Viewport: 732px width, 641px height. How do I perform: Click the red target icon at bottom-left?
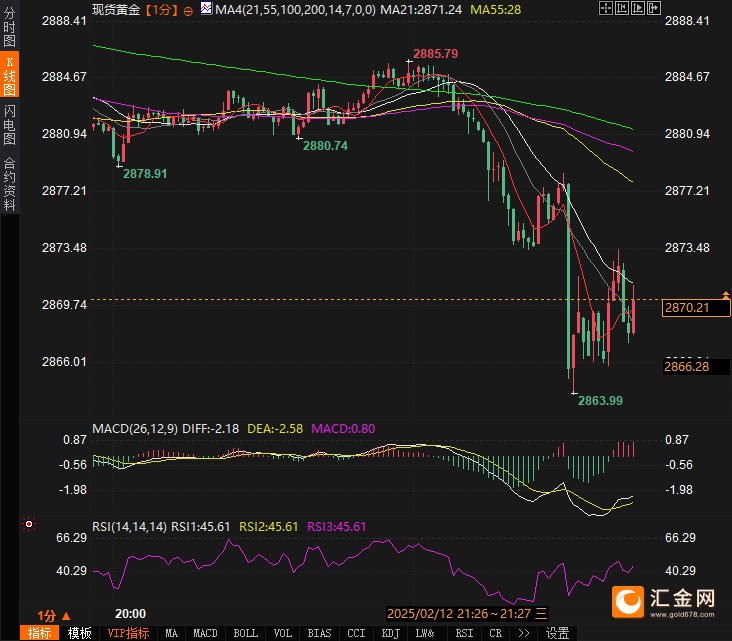click(29, 523)
